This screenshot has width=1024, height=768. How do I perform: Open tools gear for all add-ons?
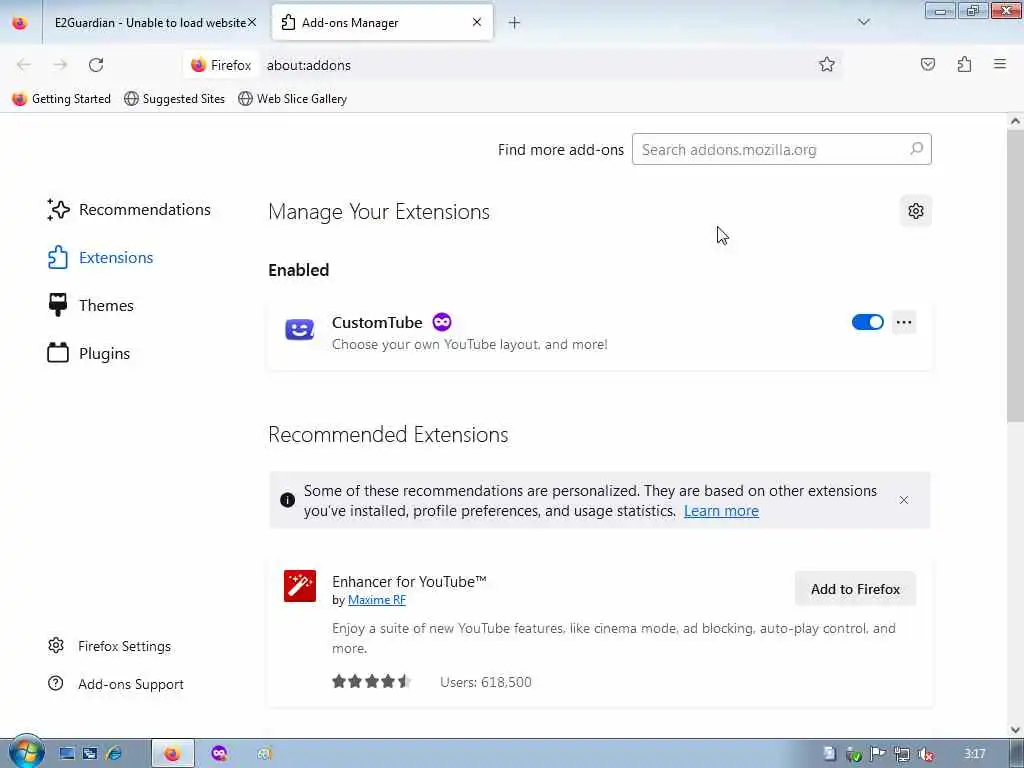click(x=916, y=211)
